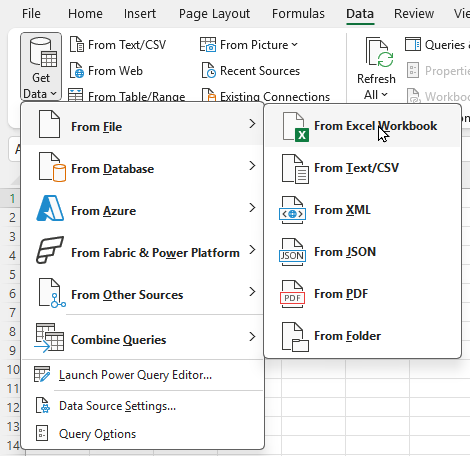The image size is (470, 456).
Task: Expand the Combine Queries submenu arrow
Action: point(252,337)
